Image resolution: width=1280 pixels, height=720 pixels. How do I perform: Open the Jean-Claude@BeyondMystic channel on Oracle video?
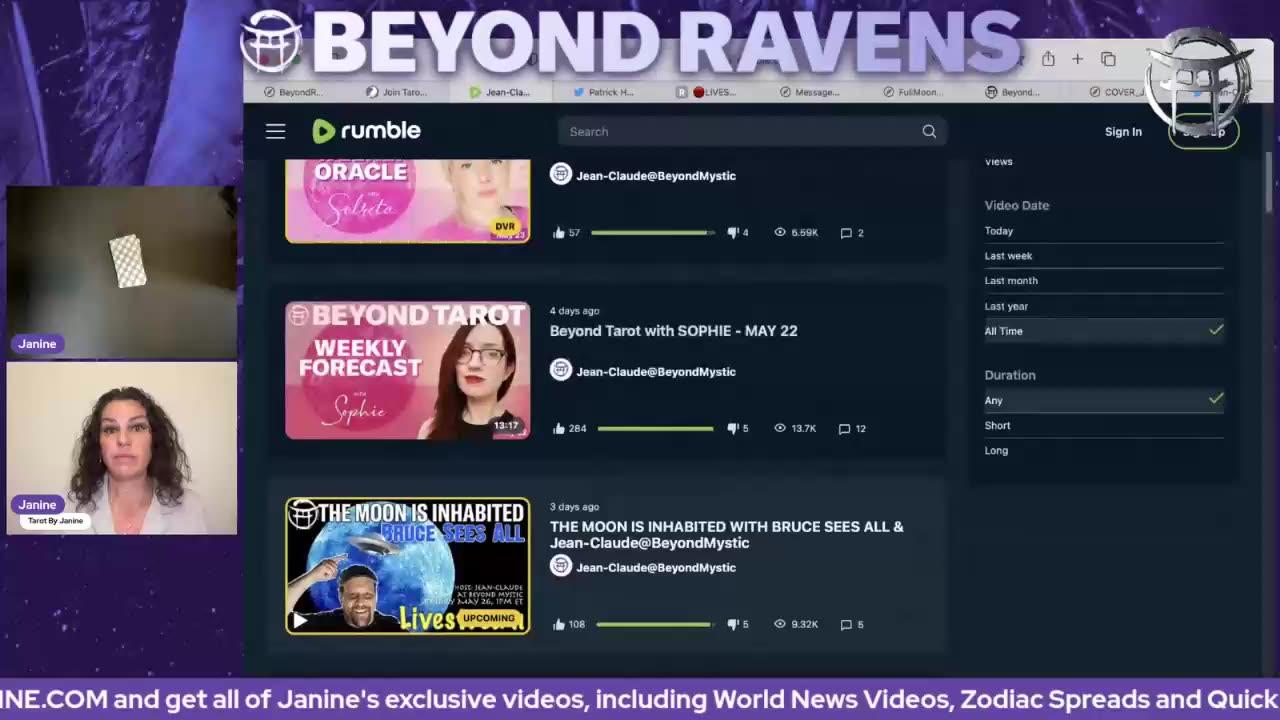[656, 176]
